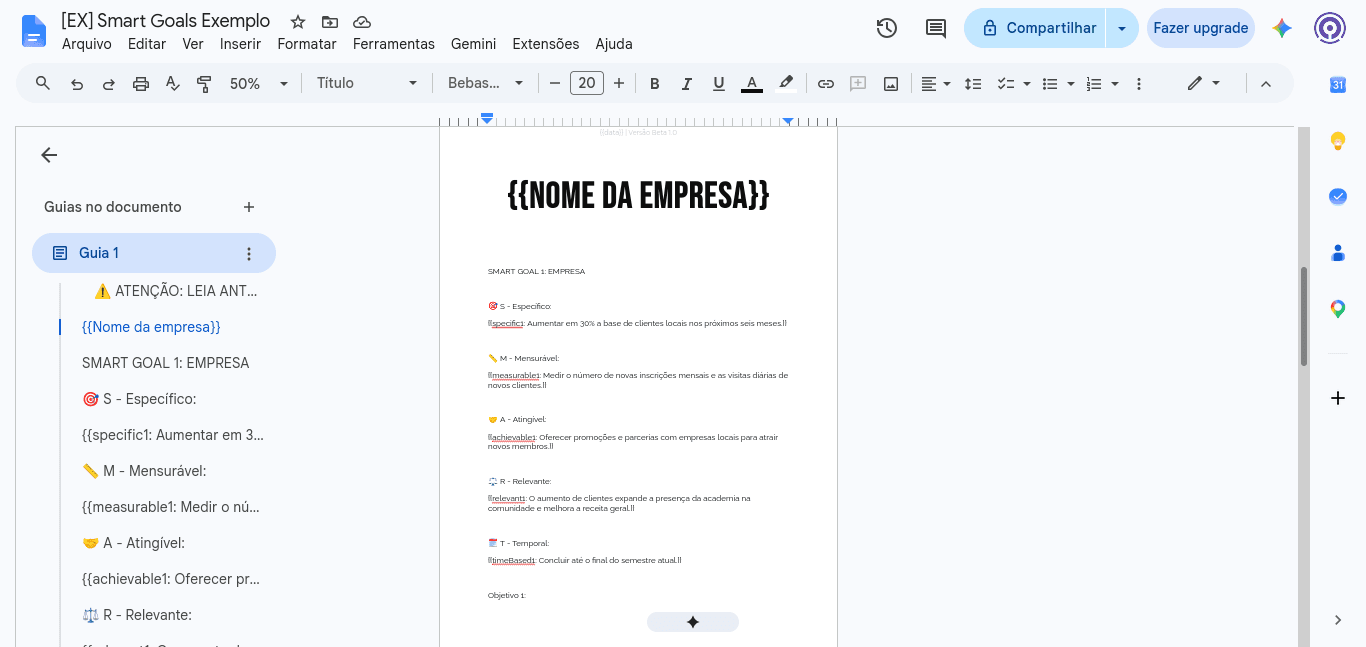
Task: Open Google Keep in side panel
Action: coord(1338,141)
